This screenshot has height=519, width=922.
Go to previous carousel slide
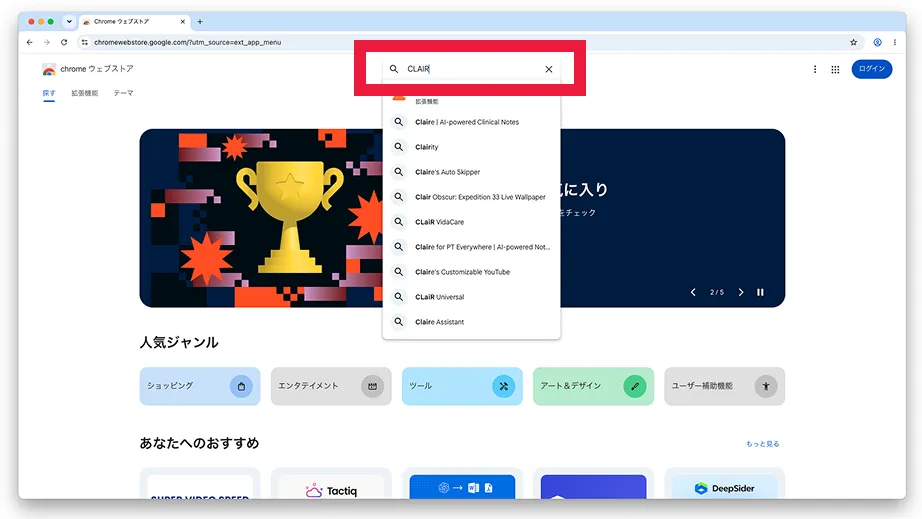point(693,292)
